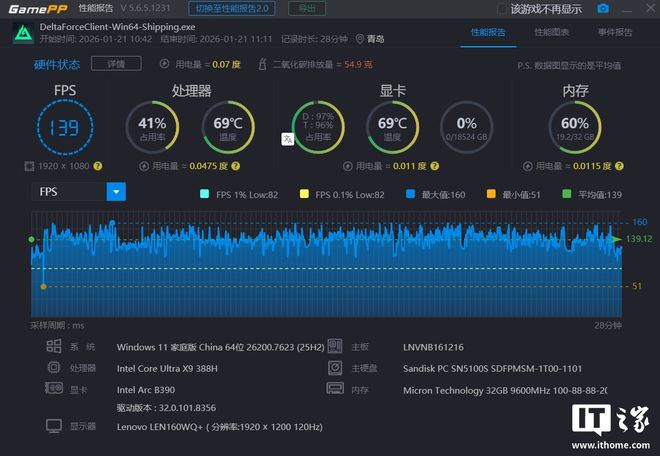Click the FPS 139 gauge
This screenshot has height=456, width=660.
[x=65, y=127]
